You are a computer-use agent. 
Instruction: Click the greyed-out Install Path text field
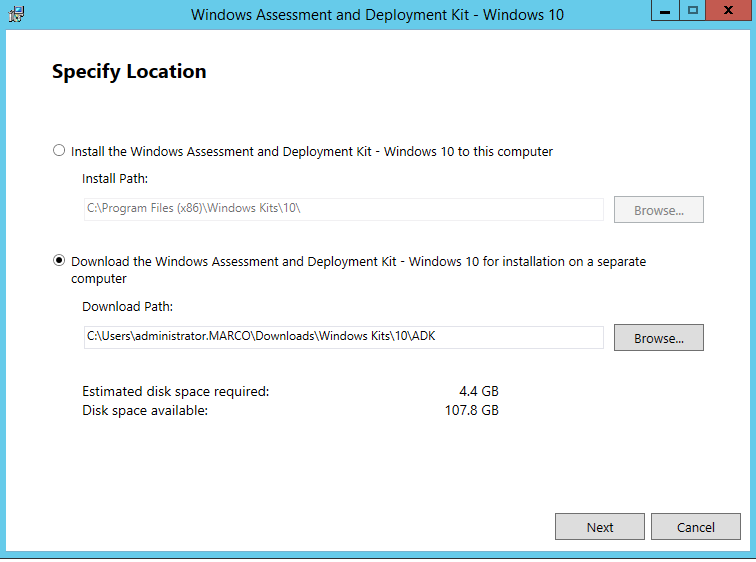343,209
